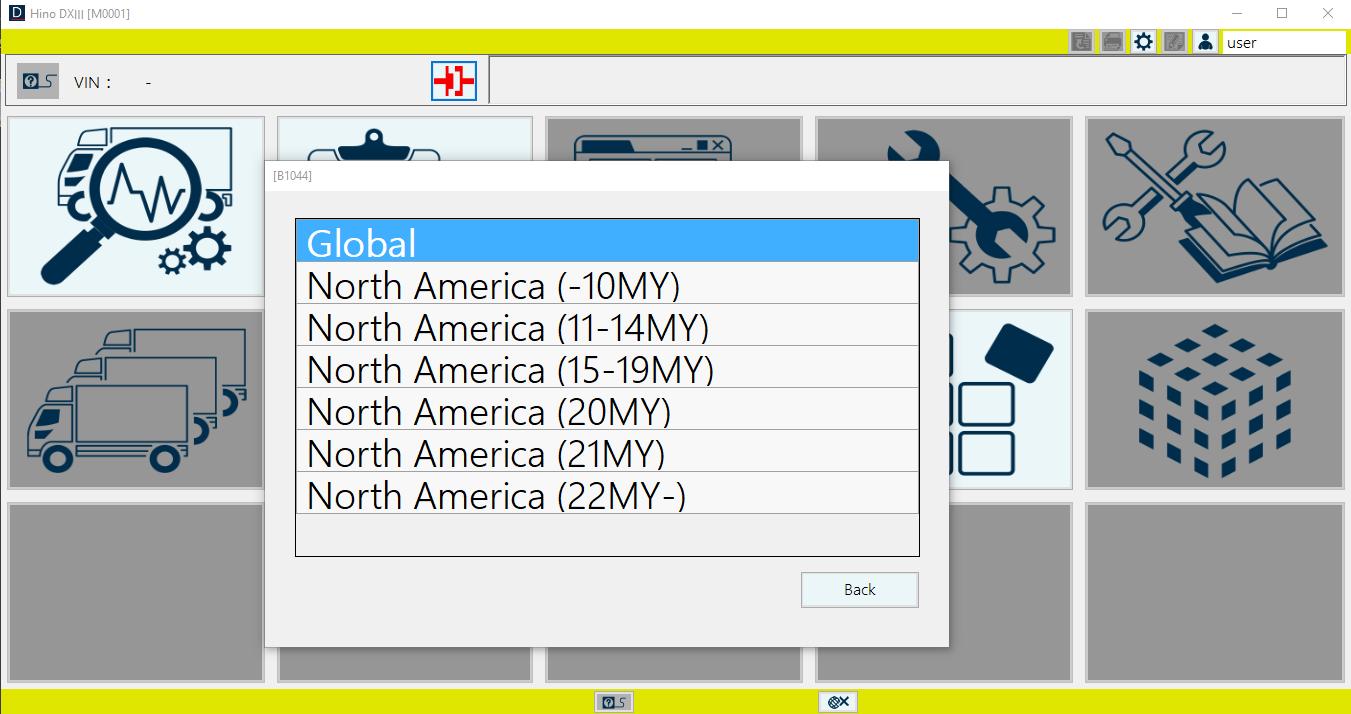Click the greyed printer icon
Viewport: 1351px width, 714px height.
[x=1112, y=42]
